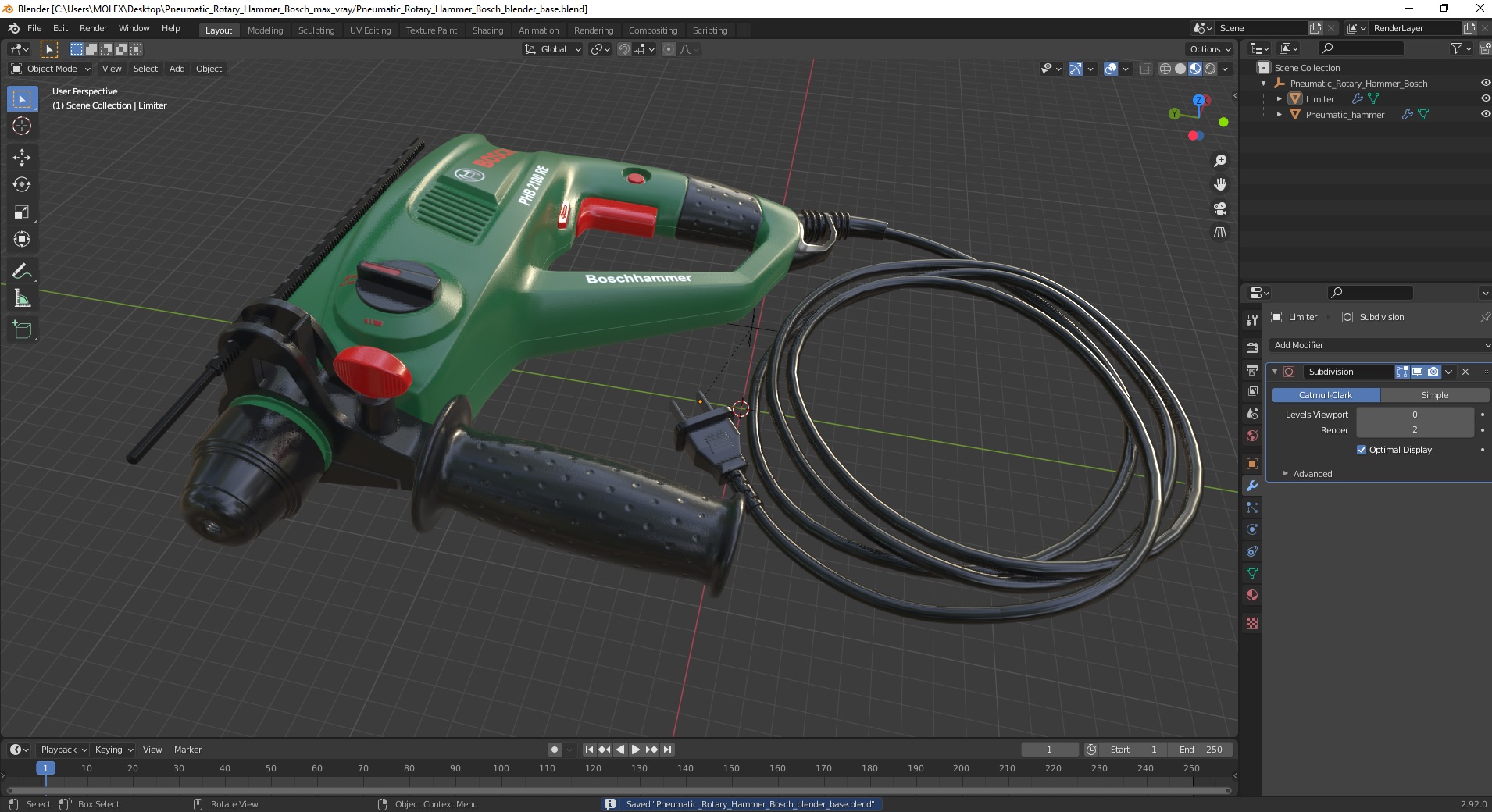Viewport: 1492px width, 812px height.
Task: Toggle auto keying record button
Action: point(555,750)
